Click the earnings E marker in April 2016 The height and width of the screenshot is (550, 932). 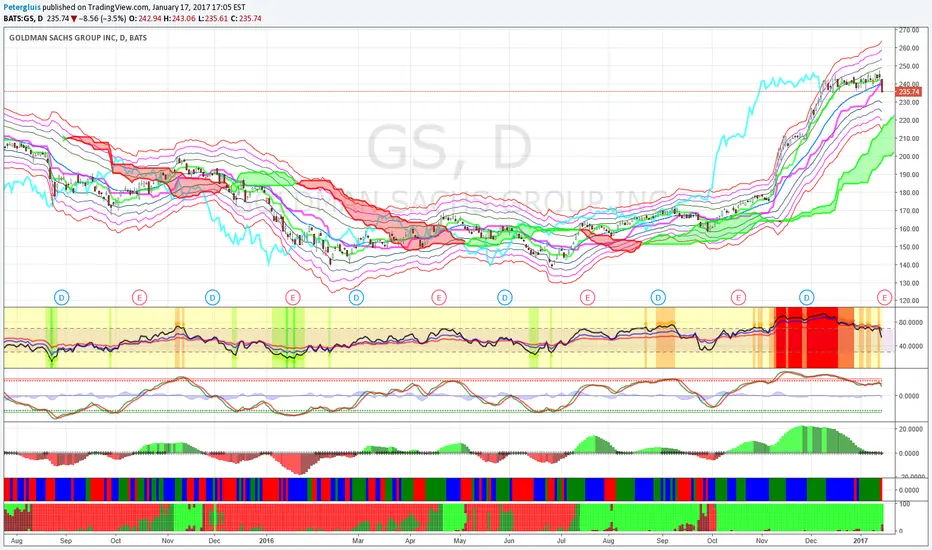point(439,297)
